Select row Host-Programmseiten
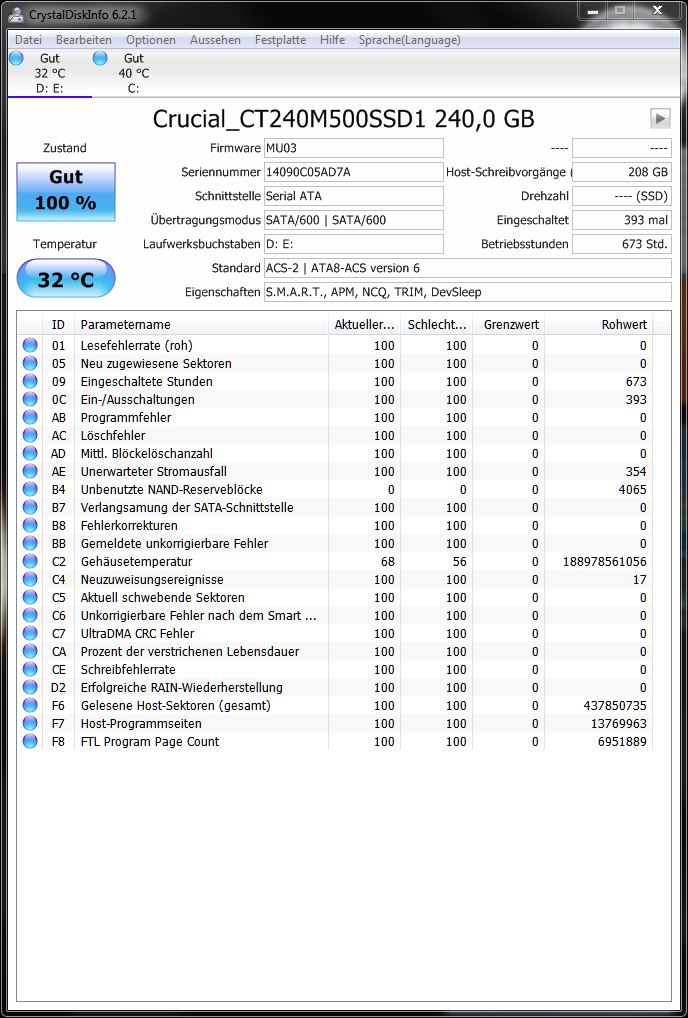 (x=335, y=723)
